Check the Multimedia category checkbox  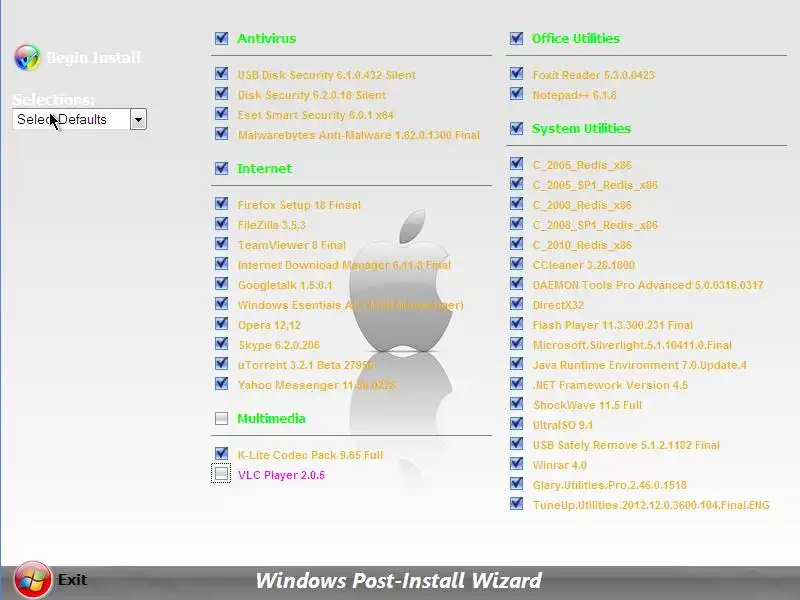pos(221,418)
